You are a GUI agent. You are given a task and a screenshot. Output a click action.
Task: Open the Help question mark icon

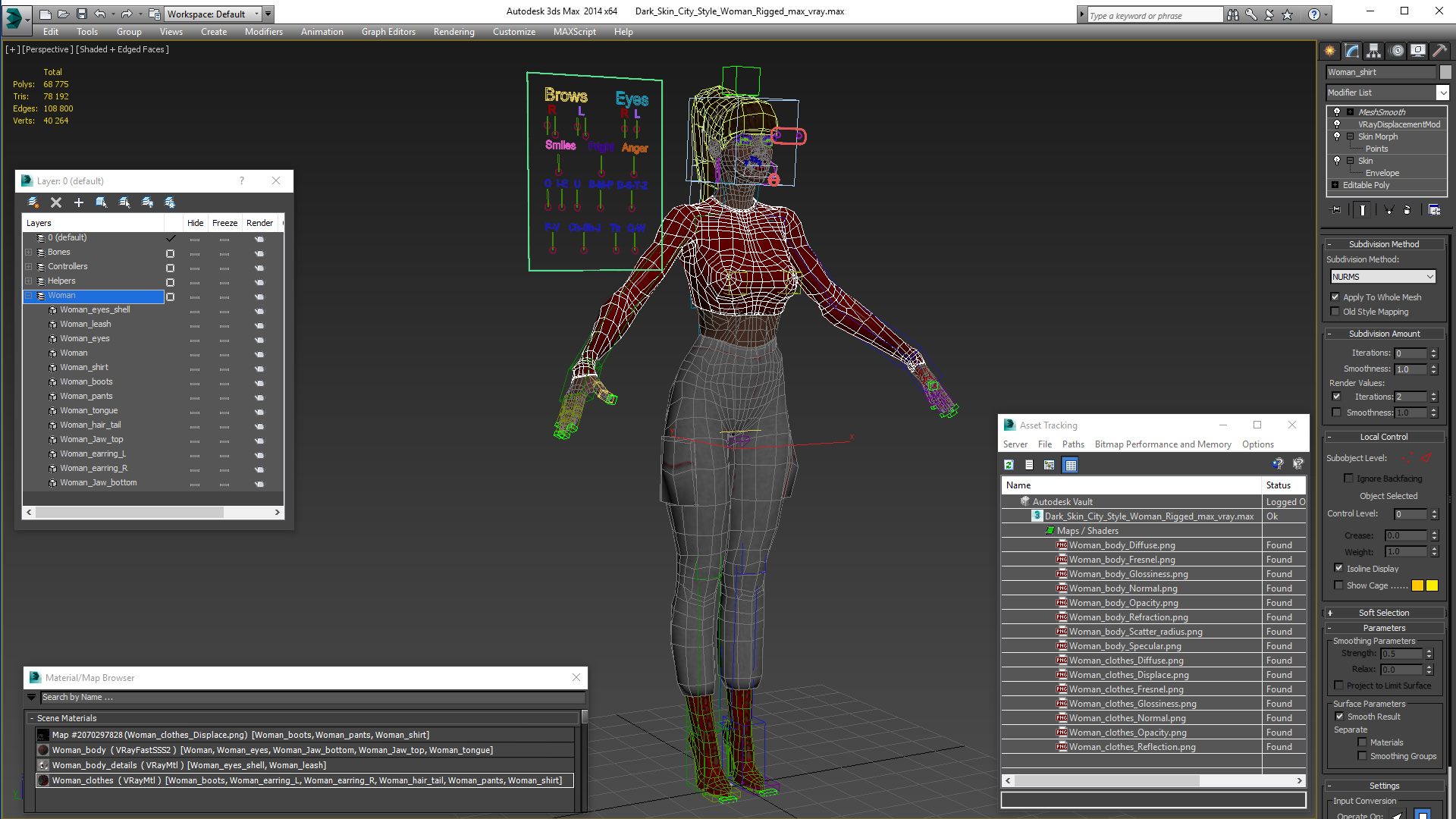(x=1314, y=14)
